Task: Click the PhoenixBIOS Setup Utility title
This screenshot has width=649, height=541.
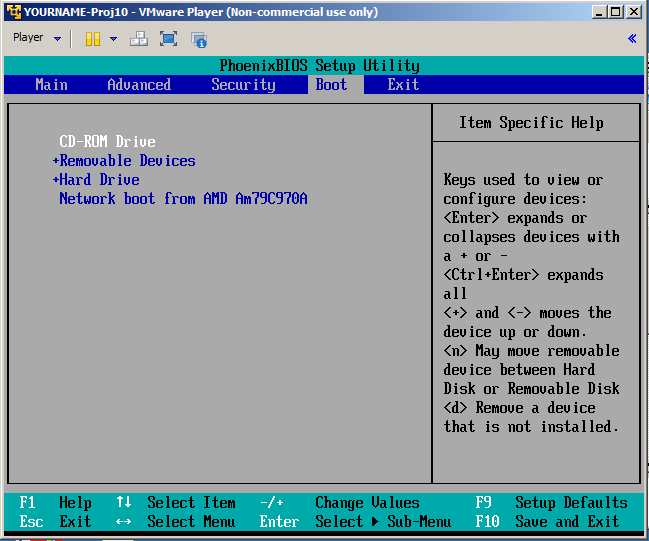Action: 320,66
